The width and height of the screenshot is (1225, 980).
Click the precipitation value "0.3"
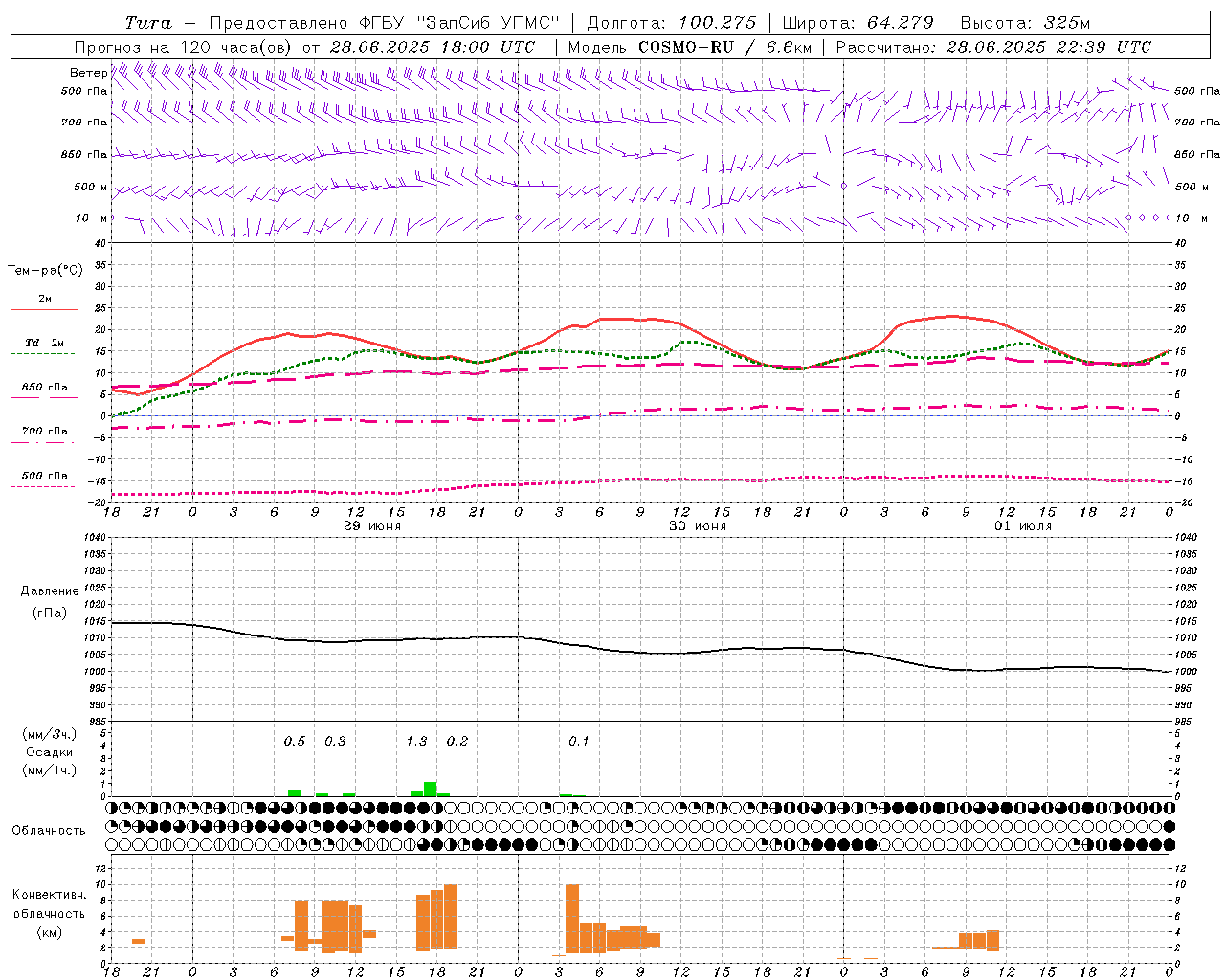335,742
